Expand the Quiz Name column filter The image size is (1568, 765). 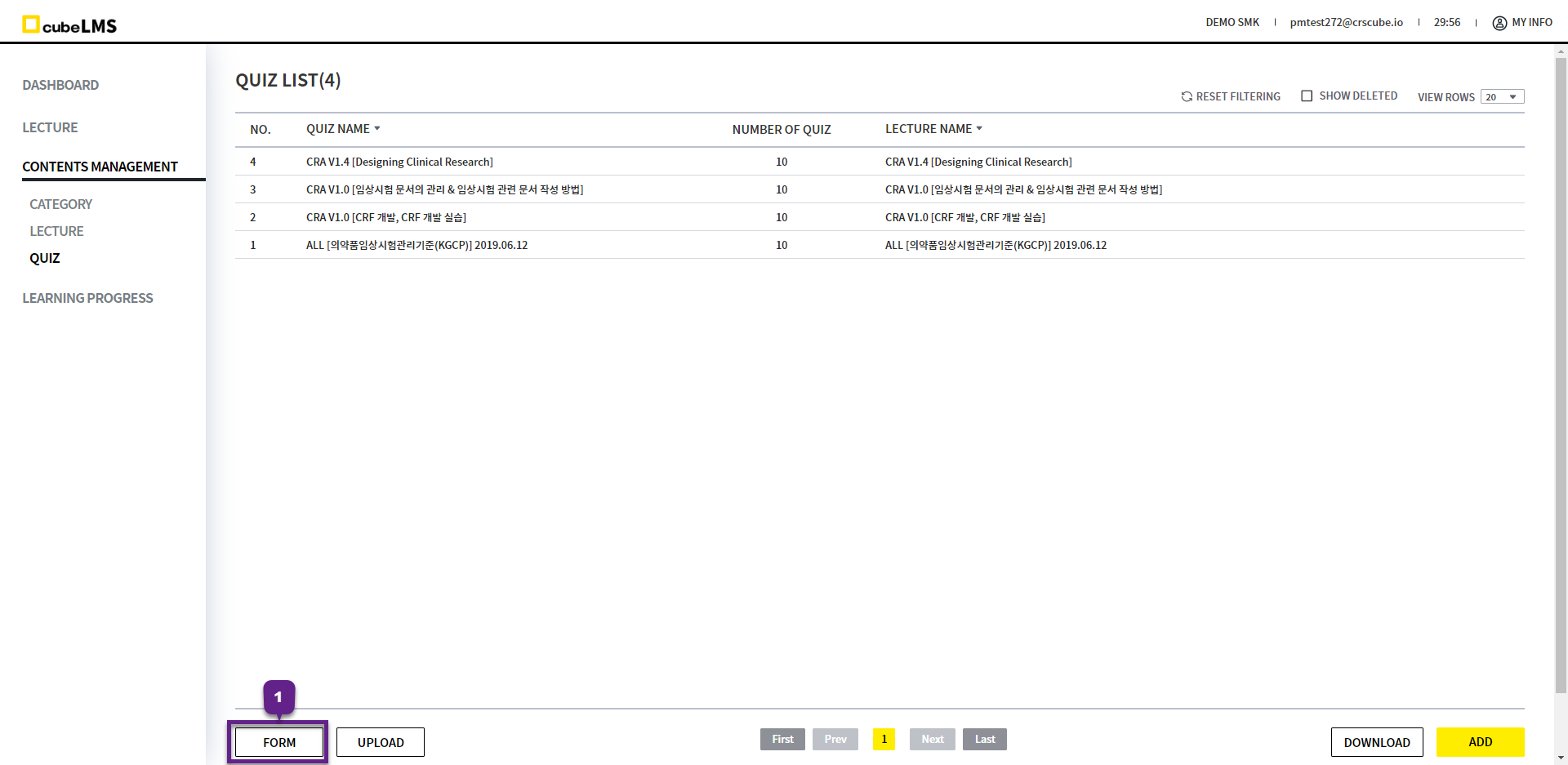tap(377, 129)
